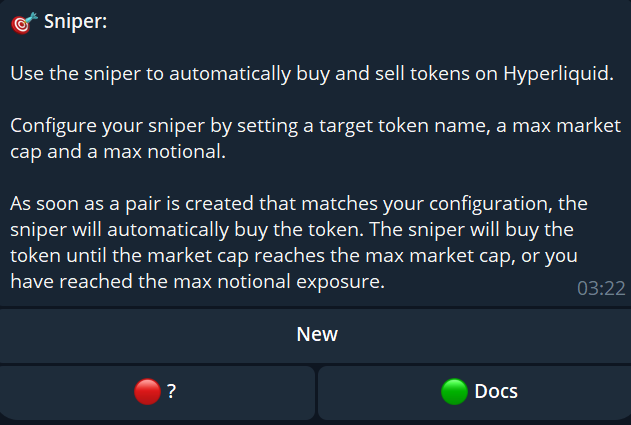Click the bold "Sniper:" heading
Screen dimensions: 631x425
(76, 22)
